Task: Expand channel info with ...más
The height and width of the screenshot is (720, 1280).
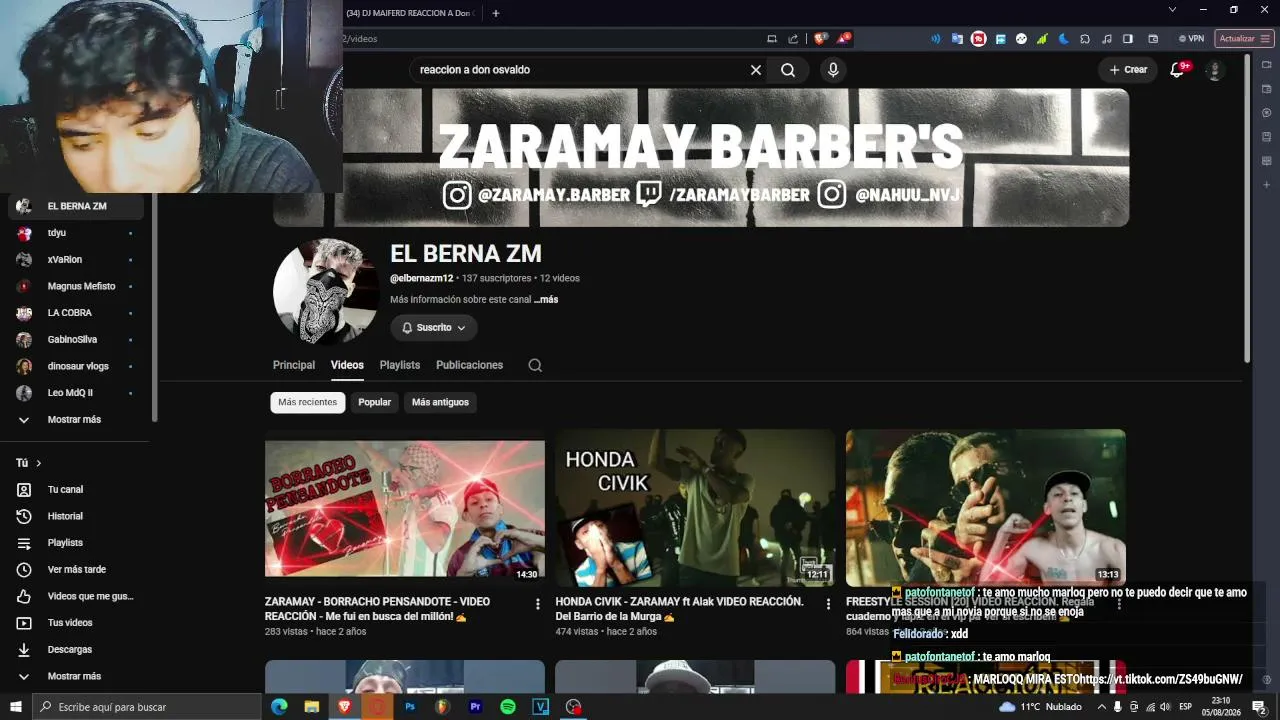Action: (546, 299)
